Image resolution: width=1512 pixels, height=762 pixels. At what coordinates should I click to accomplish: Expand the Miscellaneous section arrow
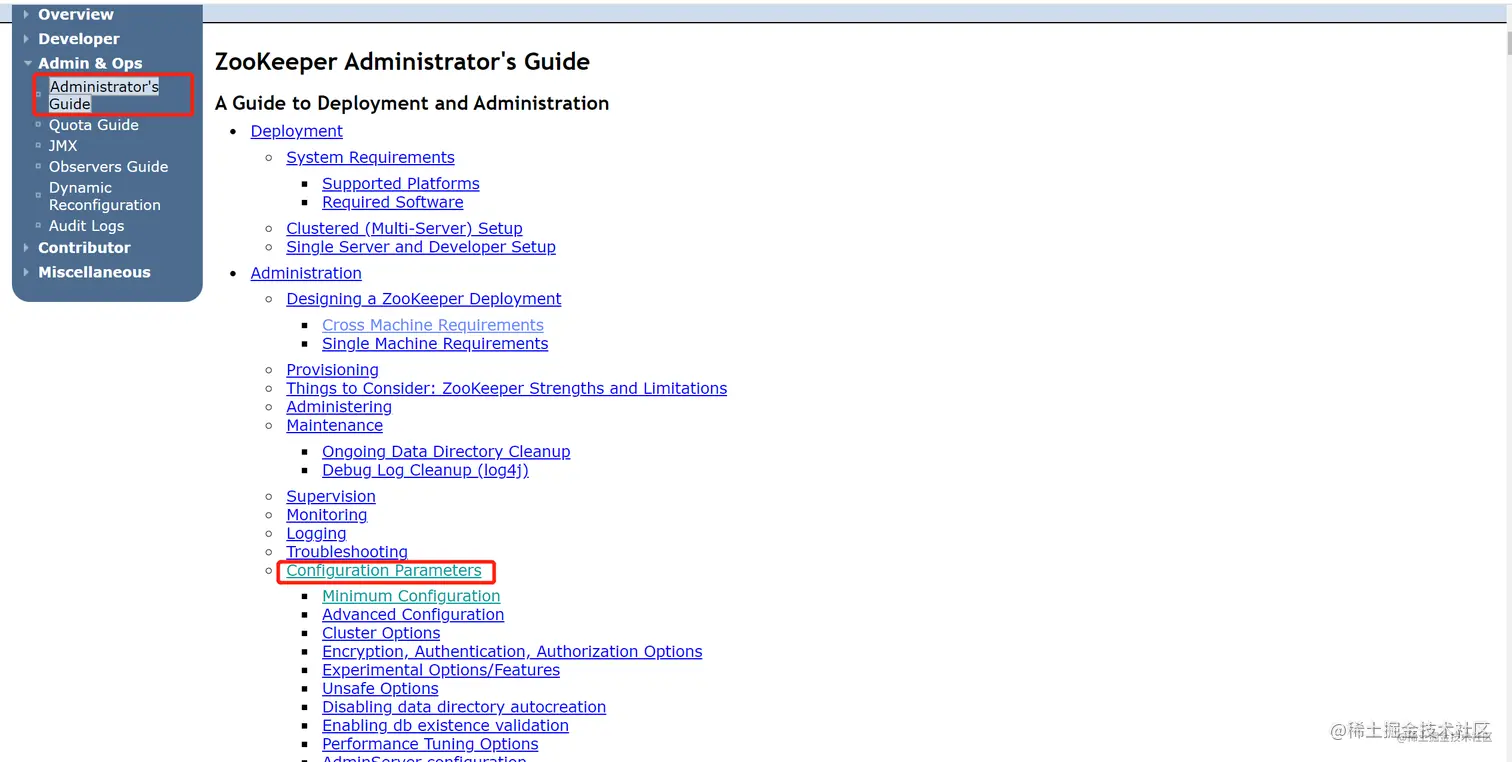[x=27, y=272]
